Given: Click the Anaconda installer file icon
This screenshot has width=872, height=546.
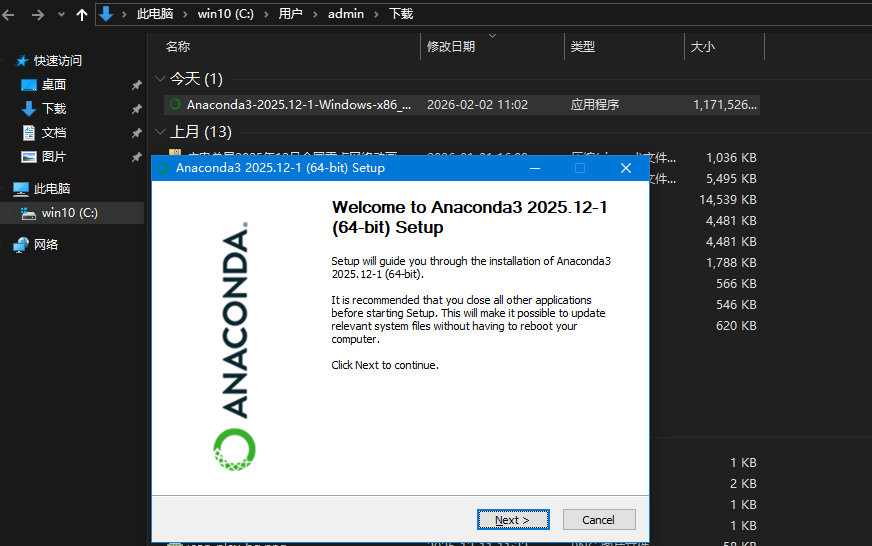Looking at the screenshot, I should click(x=175, y=105).
